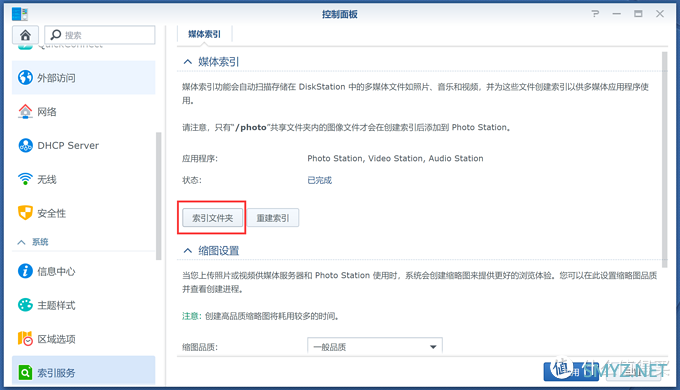Click the main panel vertical scrollbar
The width and height of the screenshot is (680, 390).
(664, 159)
